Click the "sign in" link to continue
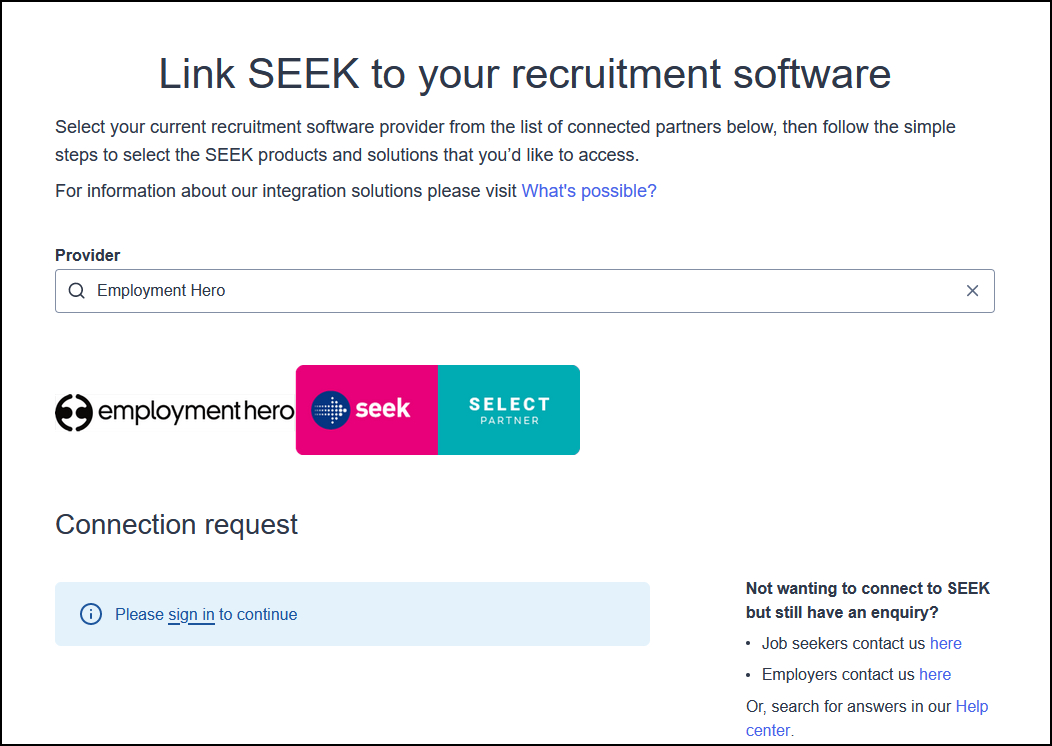 [191, 615]
